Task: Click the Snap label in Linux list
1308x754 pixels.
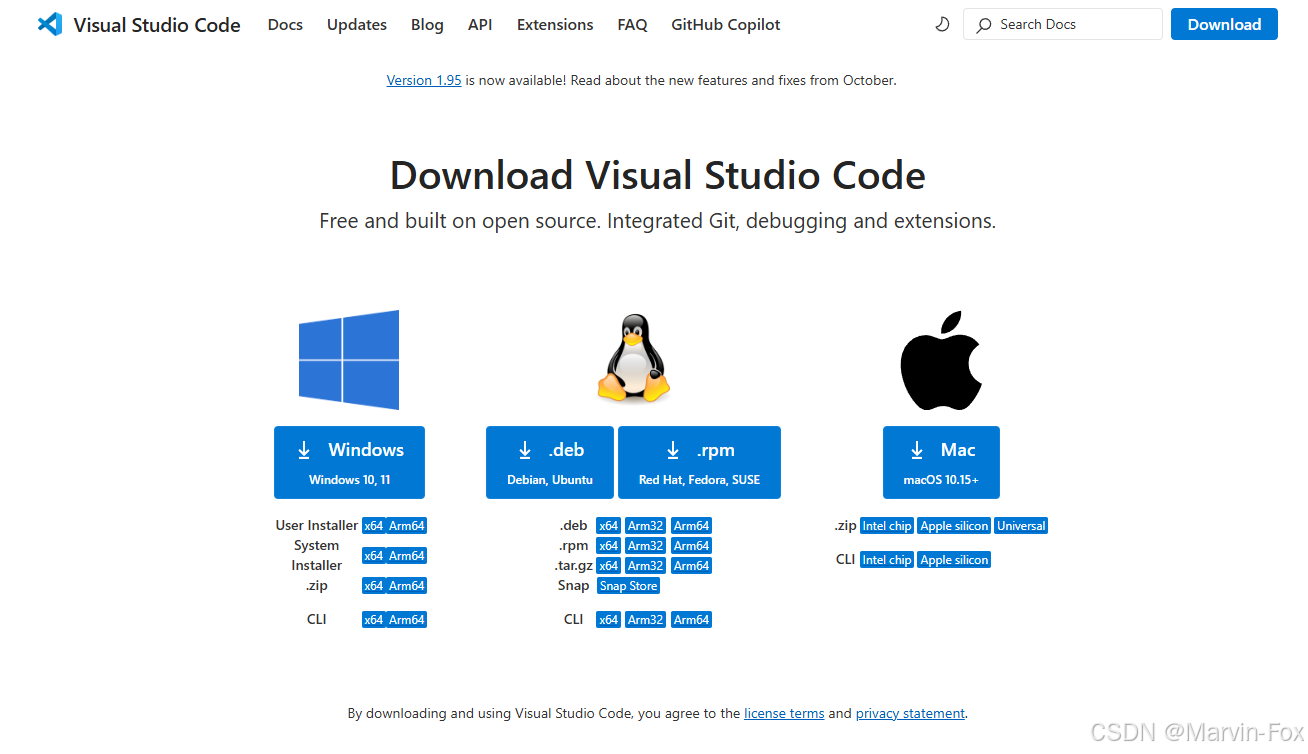Action: pyautogui.click(x=573, y=586)
